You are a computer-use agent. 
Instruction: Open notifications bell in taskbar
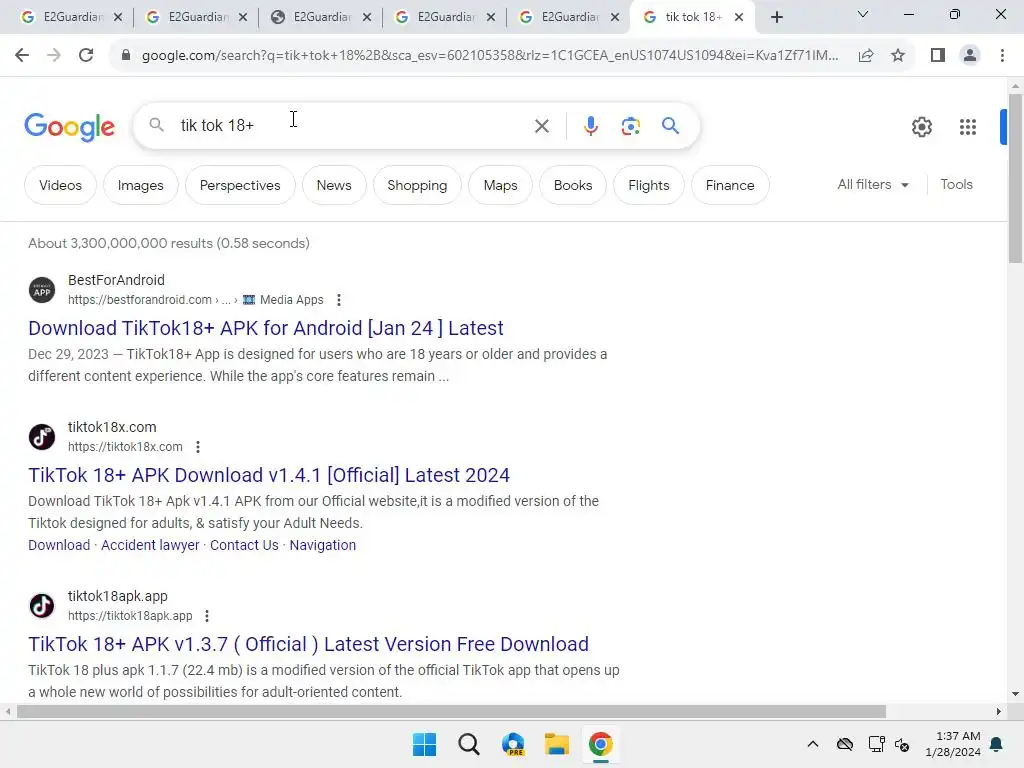tap(997, 744)
